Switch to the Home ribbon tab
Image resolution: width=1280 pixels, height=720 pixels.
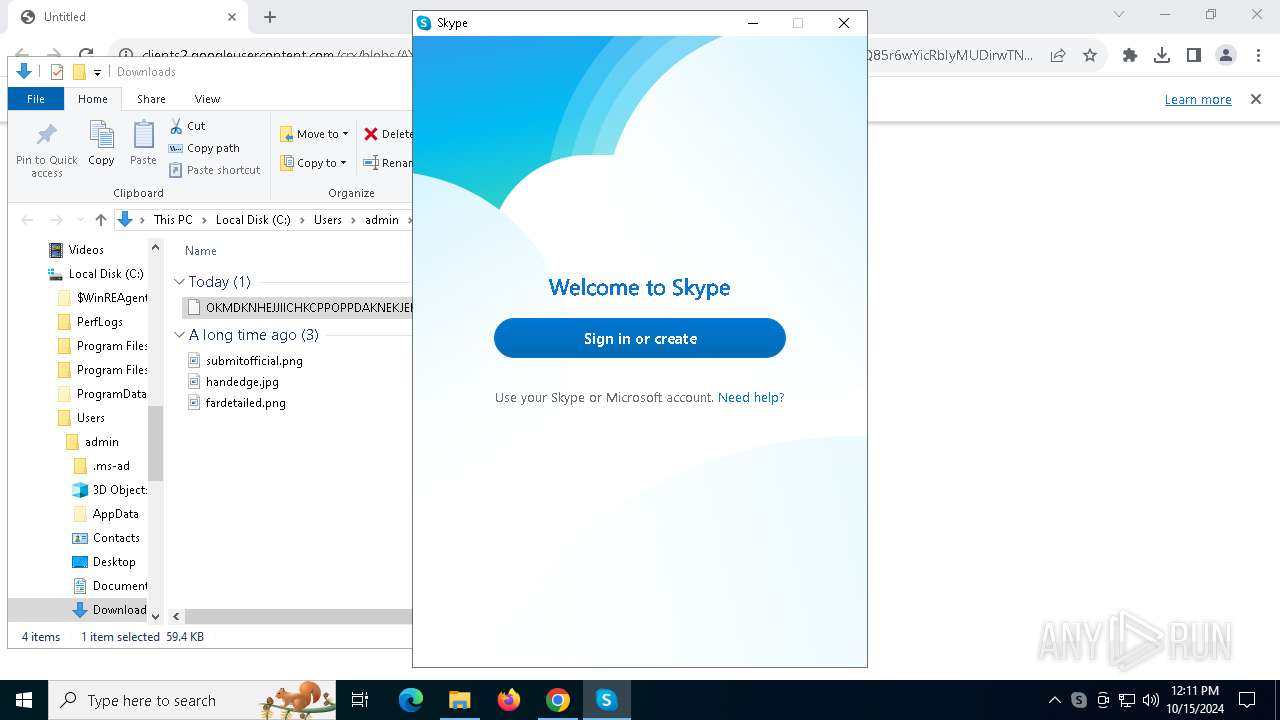[x=93, y=99]
